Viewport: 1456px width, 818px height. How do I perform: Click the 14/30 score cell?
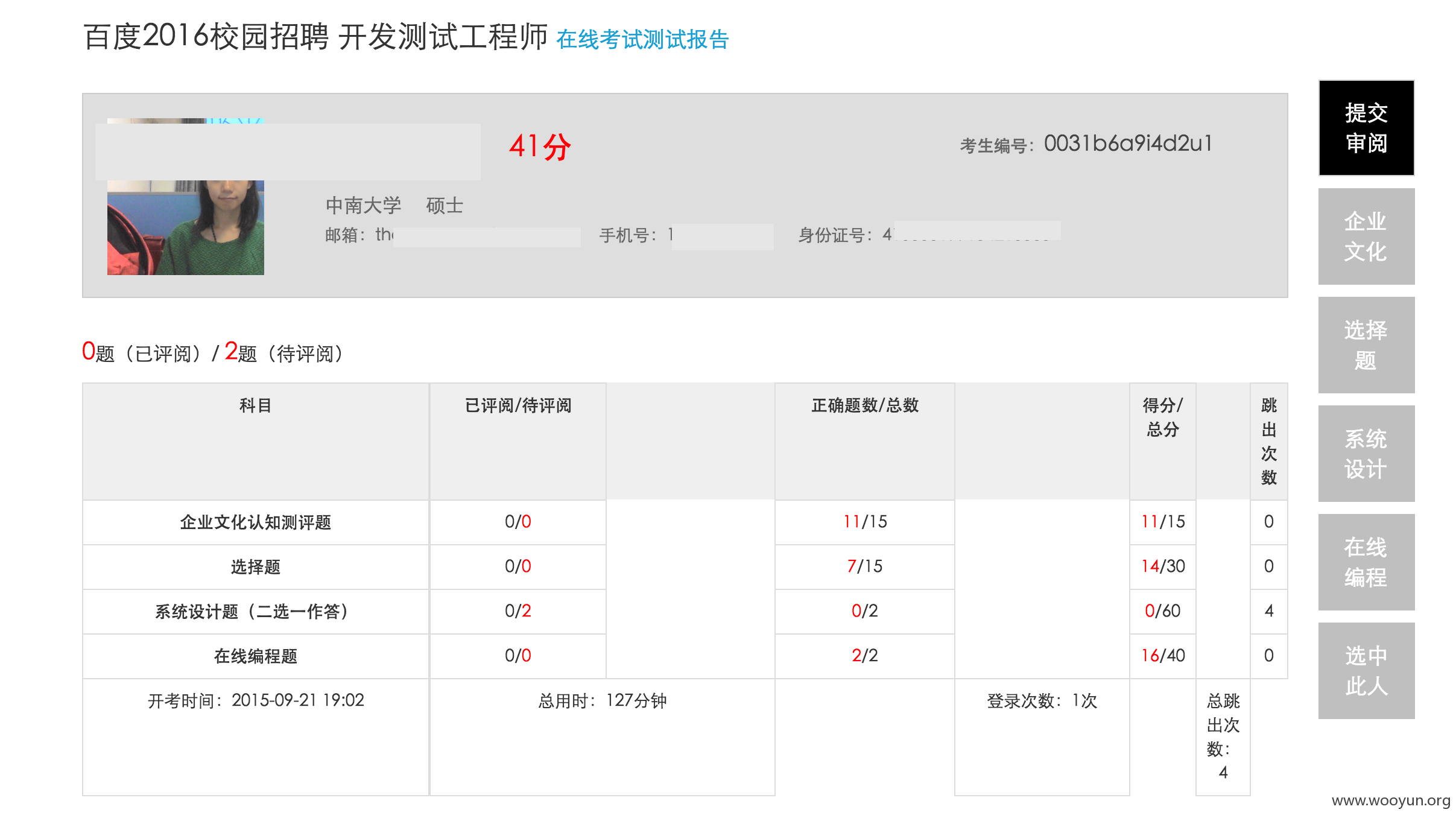coord(1163,566)
